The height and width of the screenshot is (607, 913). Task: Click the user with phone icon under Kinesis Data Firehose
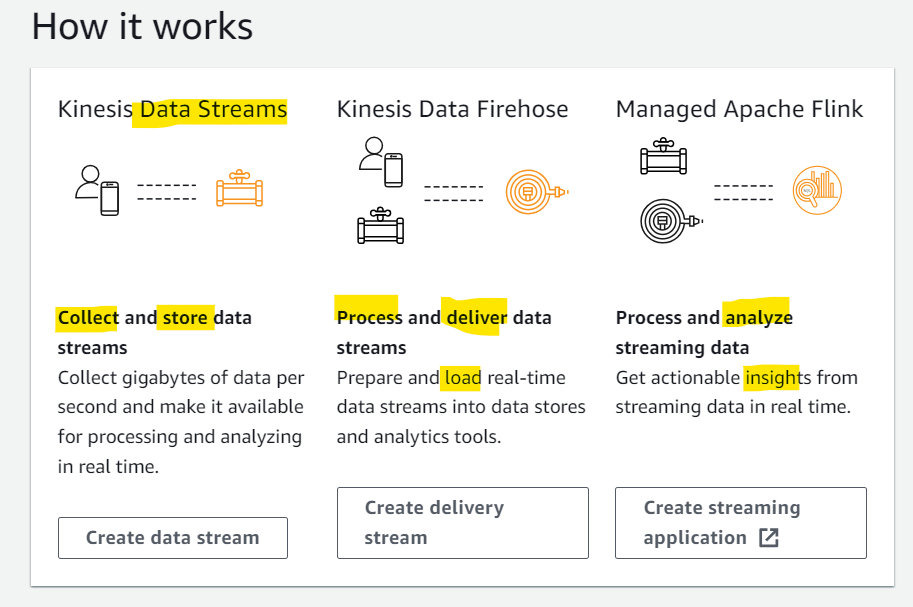[381, 162]
